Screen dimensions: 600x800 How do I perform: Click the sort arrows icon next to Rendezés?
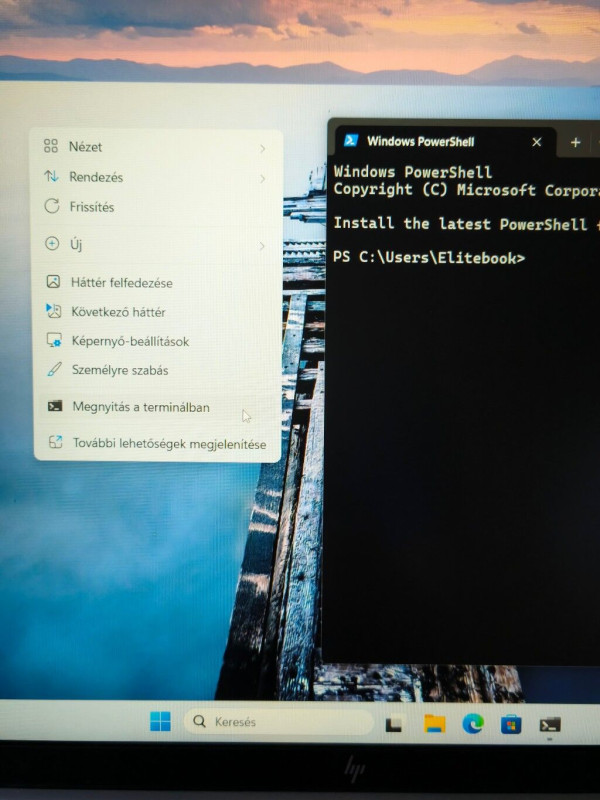click(x=52, y=176)
